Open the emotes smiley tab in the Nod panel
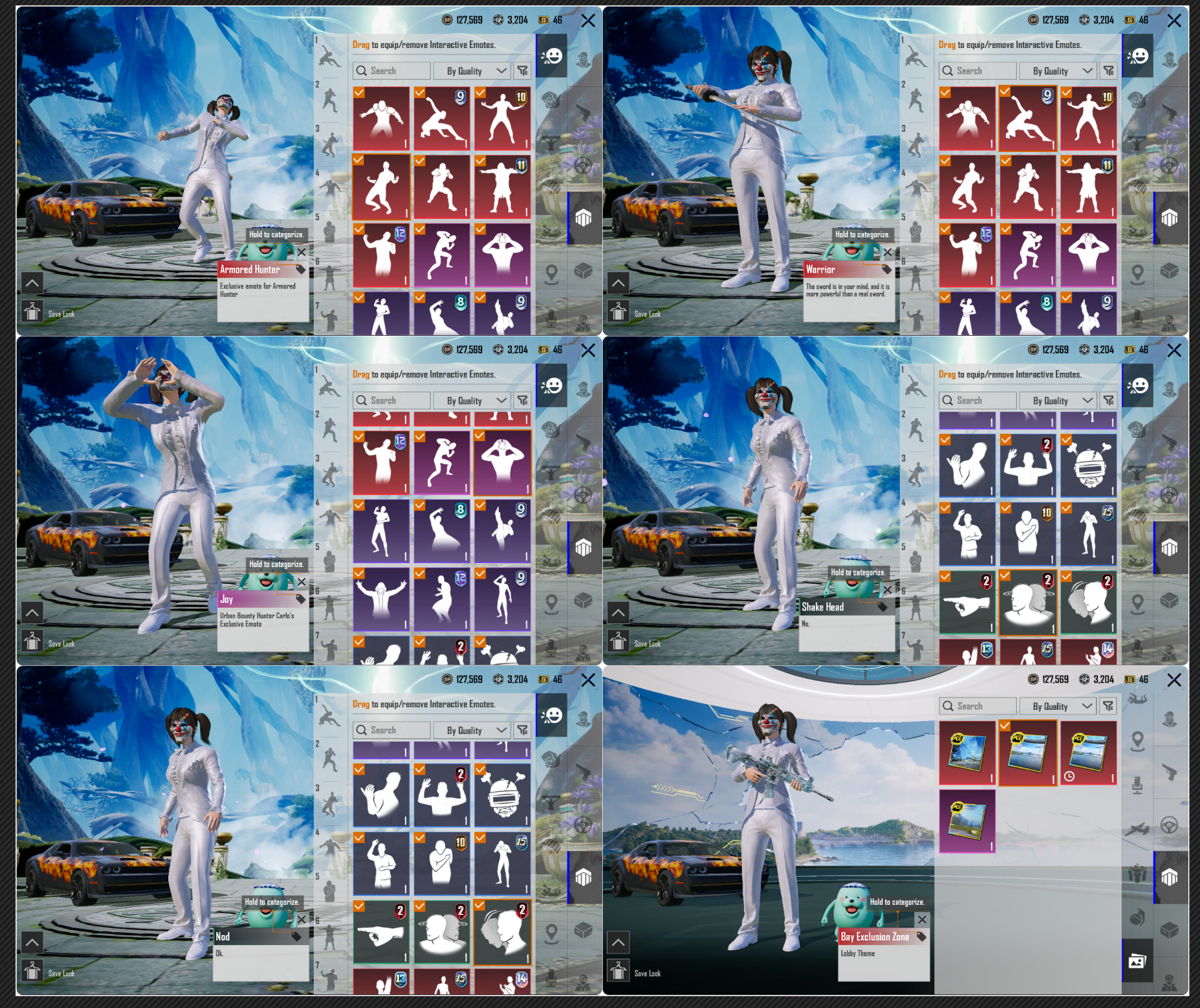 click(552, 716)
